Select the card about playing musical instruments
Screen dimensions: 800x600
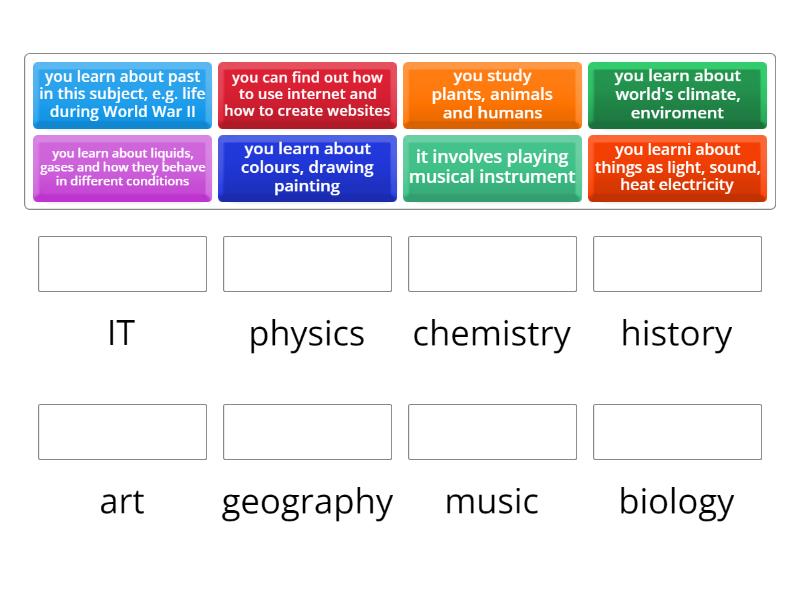492,168
